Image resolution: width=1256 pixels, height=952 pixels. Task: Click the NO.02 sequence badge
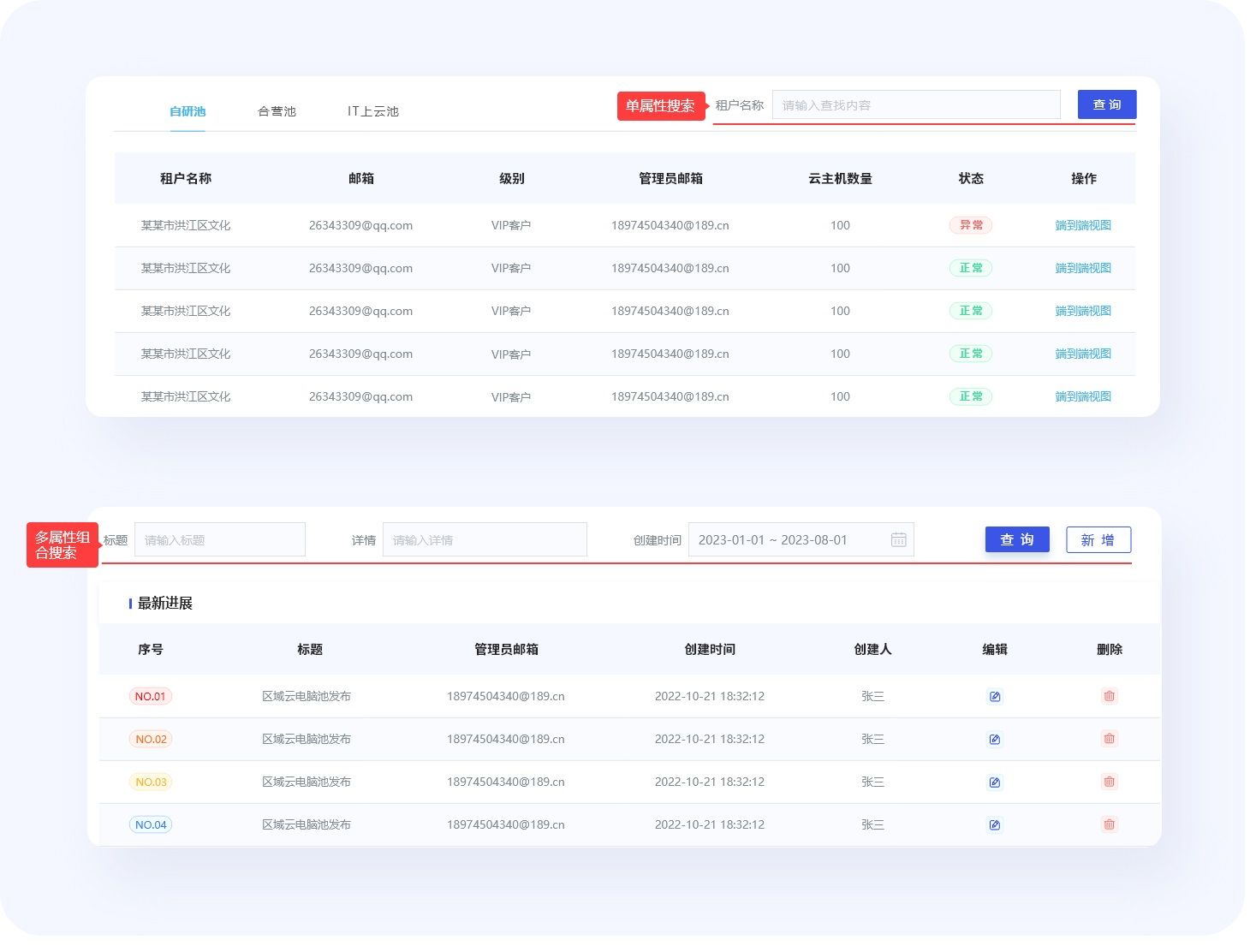[151, 739]
